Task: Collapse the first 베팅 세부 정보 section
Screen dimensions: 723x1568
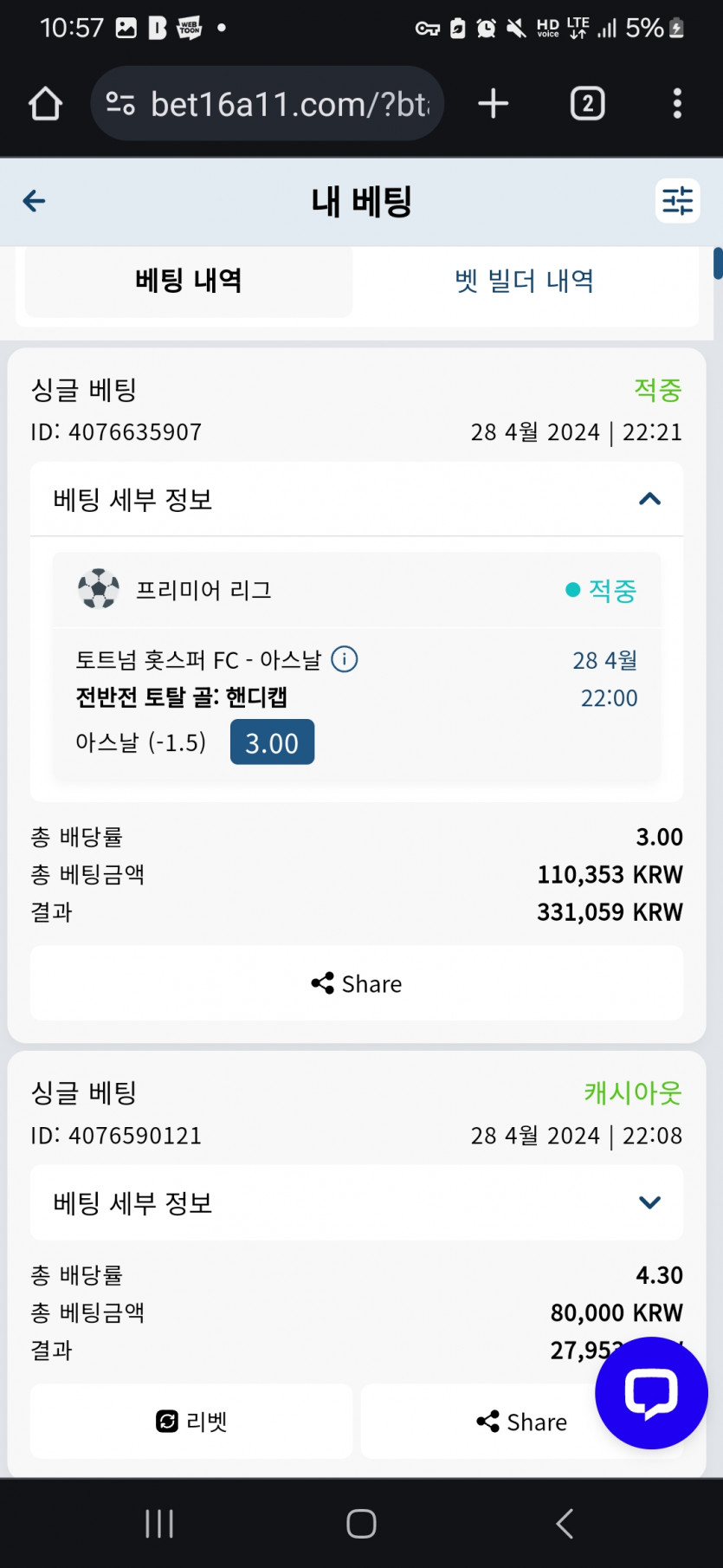Action: click(649, 499)
